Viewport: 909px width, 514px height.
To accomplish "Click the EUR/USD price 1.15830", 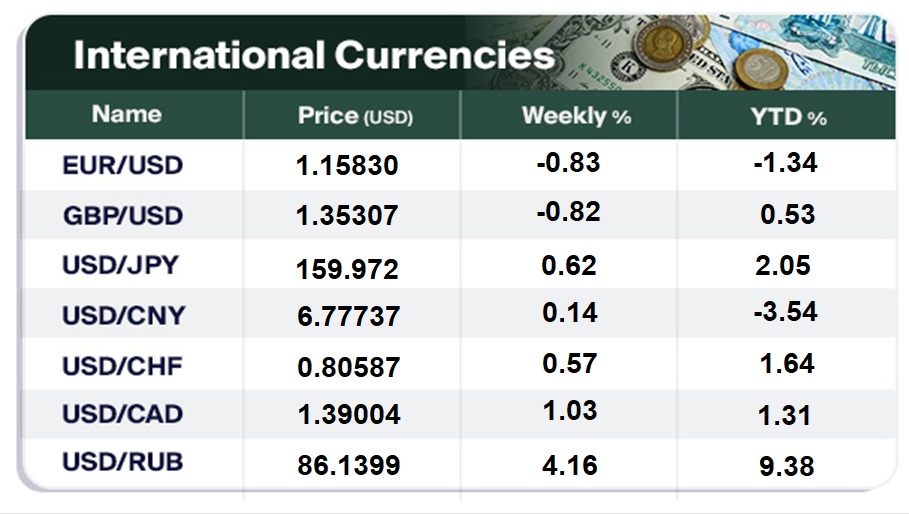I will [x=347, y=166].
